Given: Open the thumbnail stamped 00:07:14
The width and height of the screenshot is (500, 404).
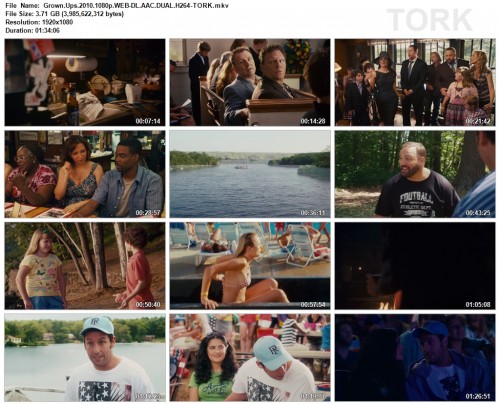Looking at the screenshot, I should (85, 82).
